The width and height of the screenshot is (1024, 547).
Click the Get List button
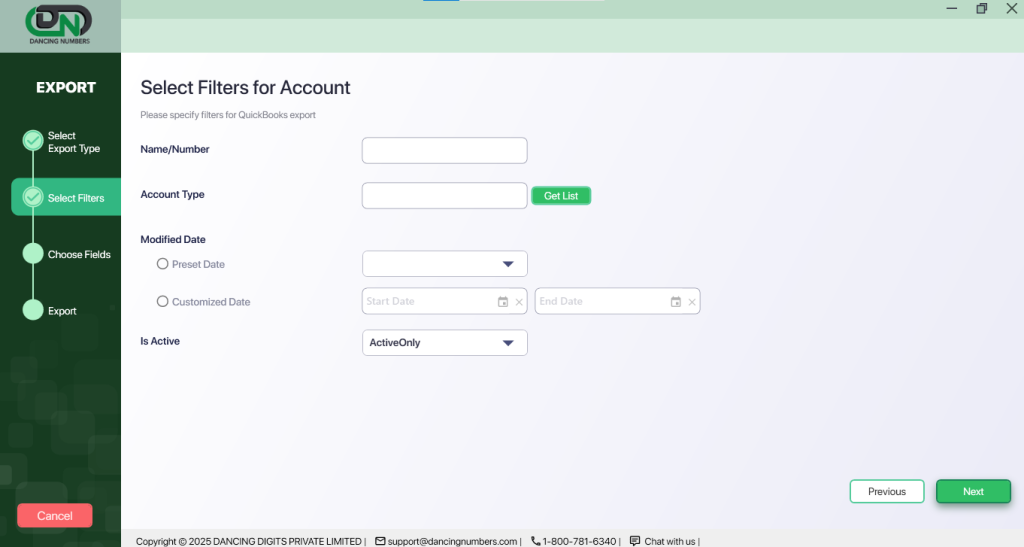[561, 196]
